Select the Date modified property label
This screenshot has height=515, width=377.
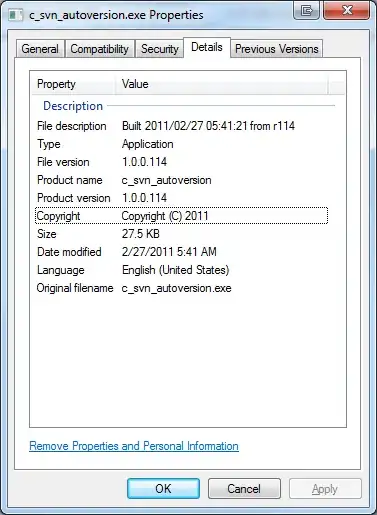pyautogui.click(x=69, y=252)
